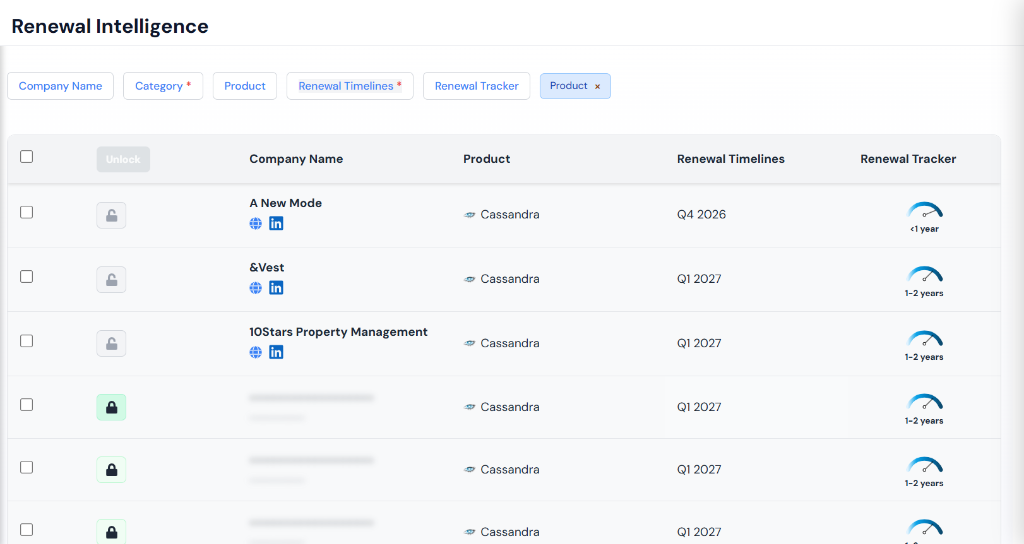Click the Company Name column header
The height and width of the screenshot is (544, 1024).
296,159
